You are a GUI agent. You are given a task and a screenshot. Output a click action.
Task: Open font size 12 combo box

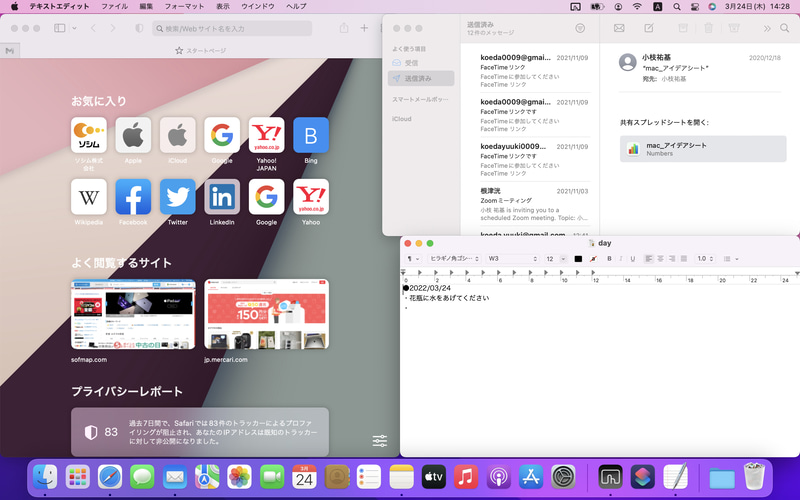pos(556,259)
